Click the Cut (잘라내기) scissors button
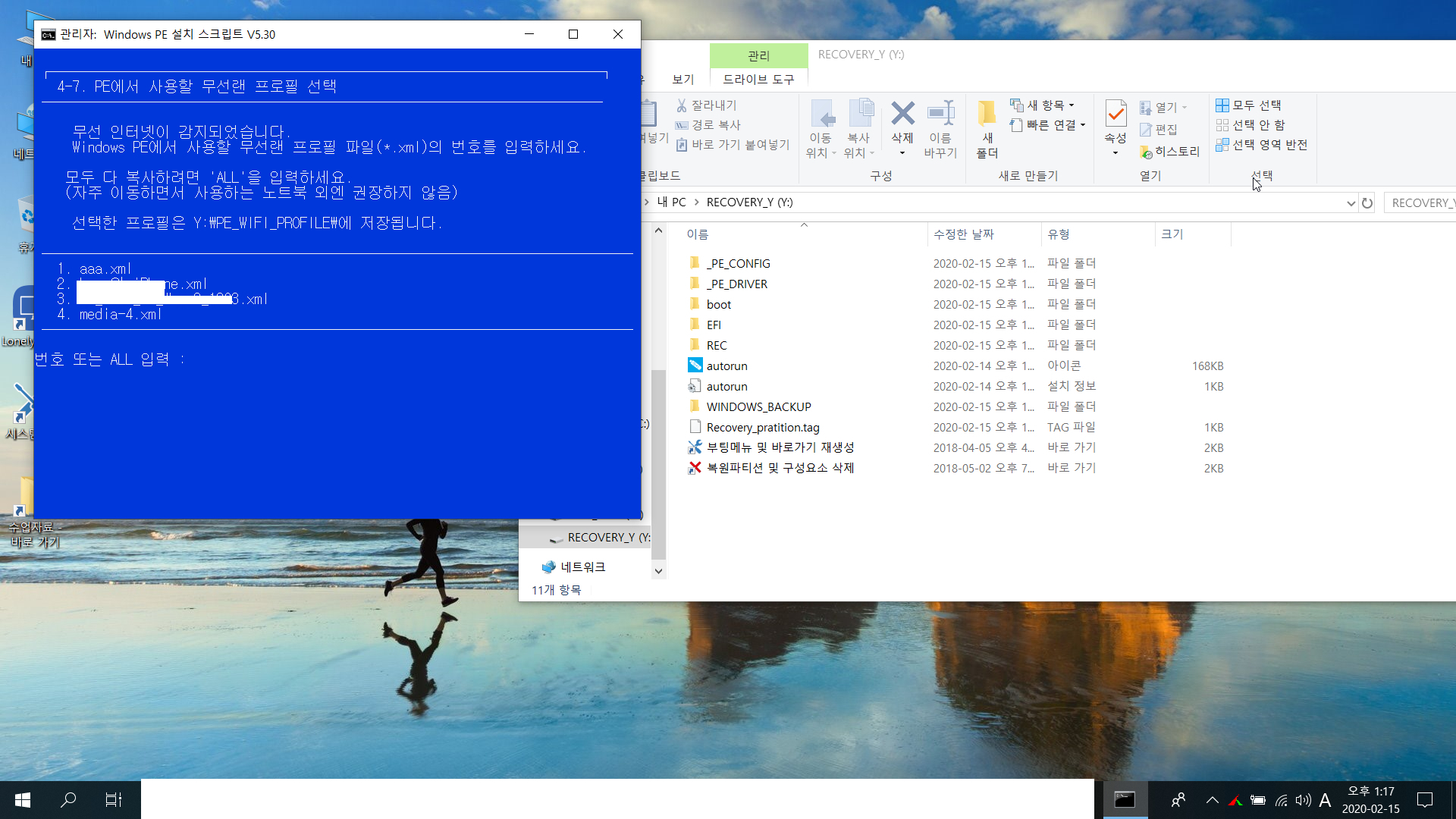The image size is (1456, 819). point(706,105)
